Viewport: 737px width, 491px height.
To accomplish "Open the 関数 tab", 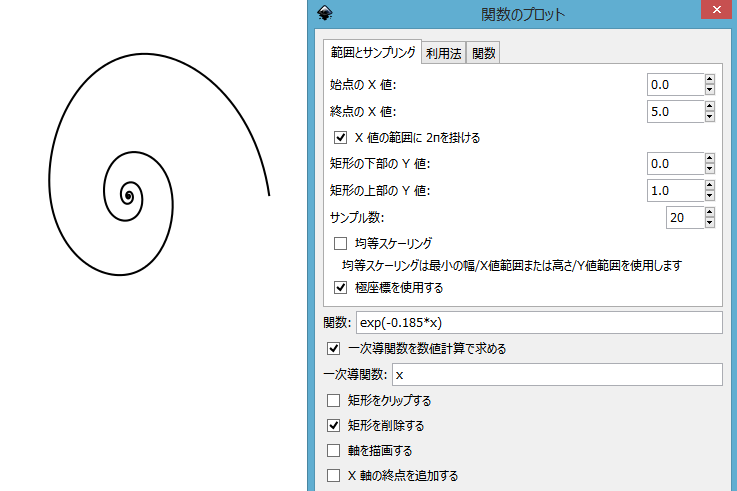I will 483,54.
